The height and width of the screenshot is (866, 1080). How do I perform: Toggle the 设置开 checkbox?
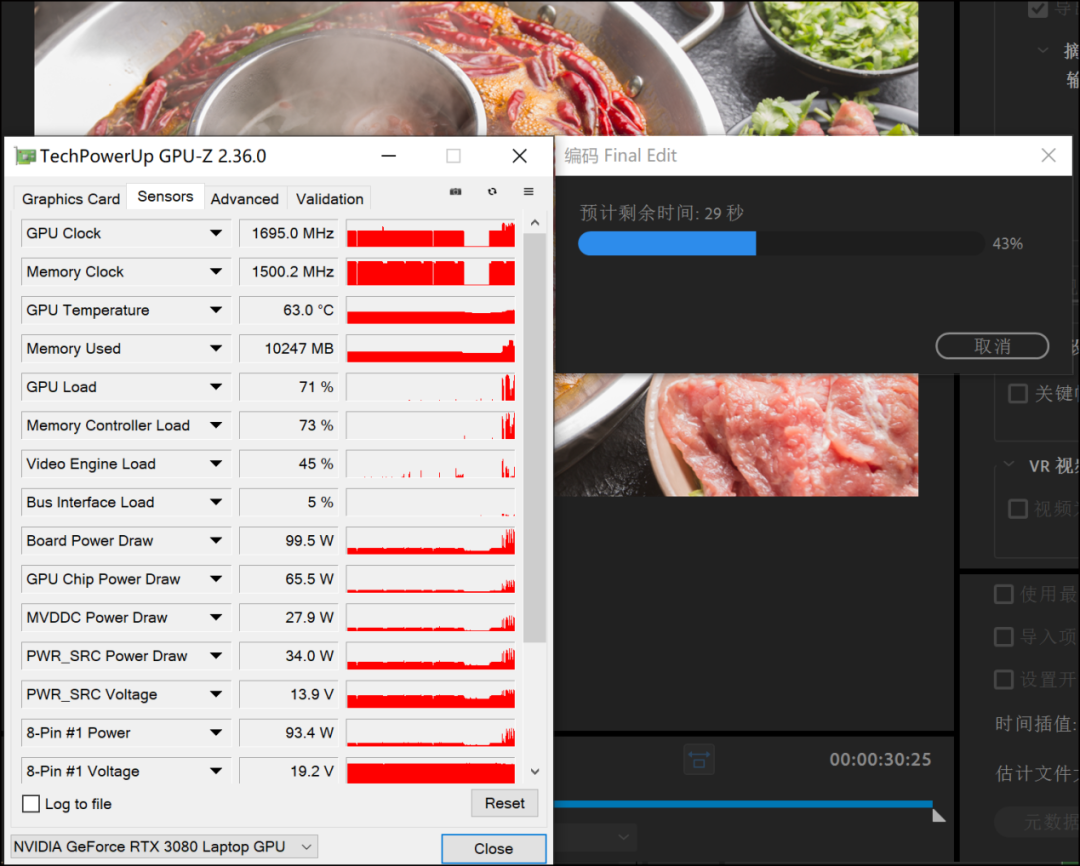[1004, 680]
